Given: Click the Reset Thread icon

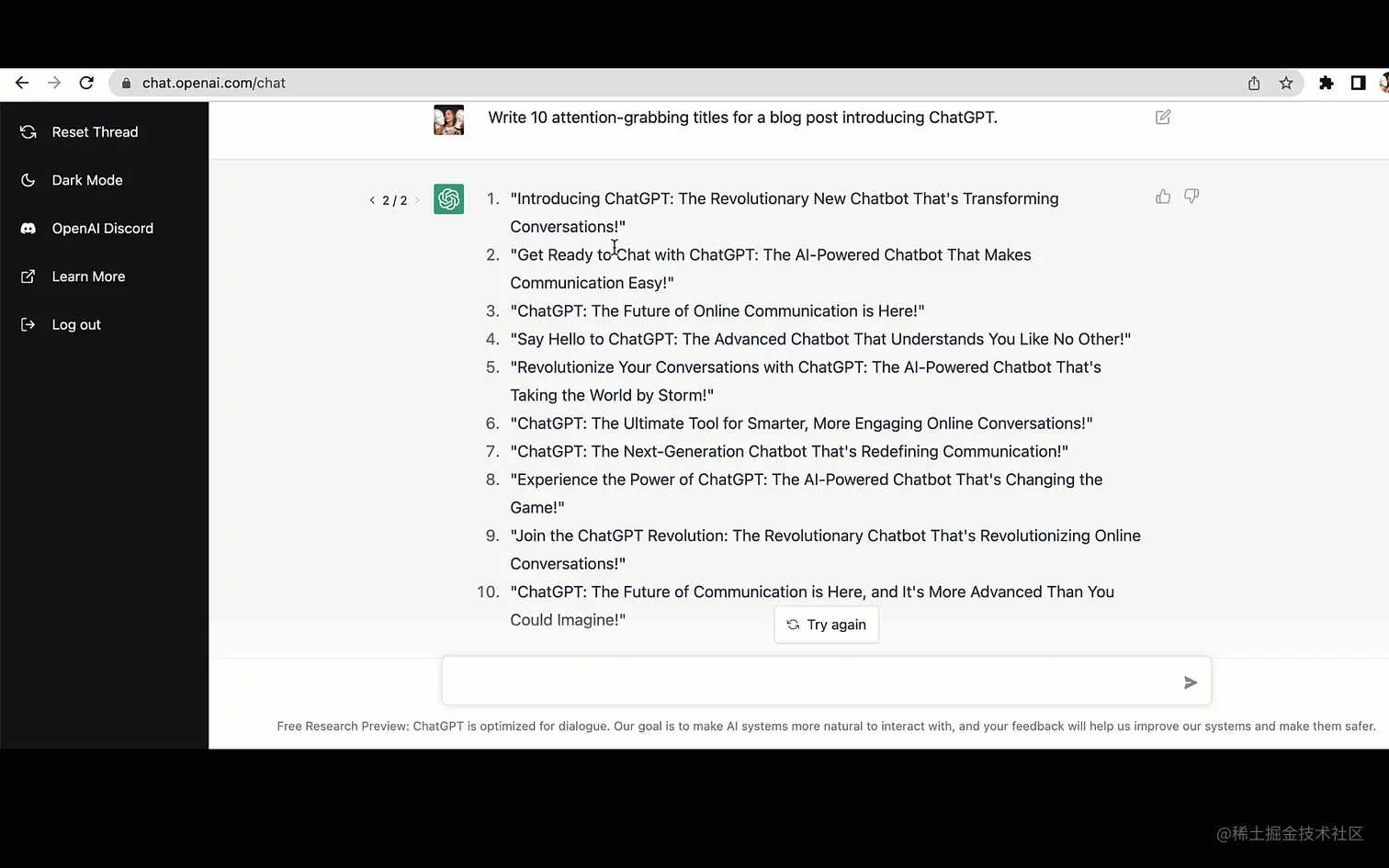Looking at the screenshot, I should (x=28, y=132).
